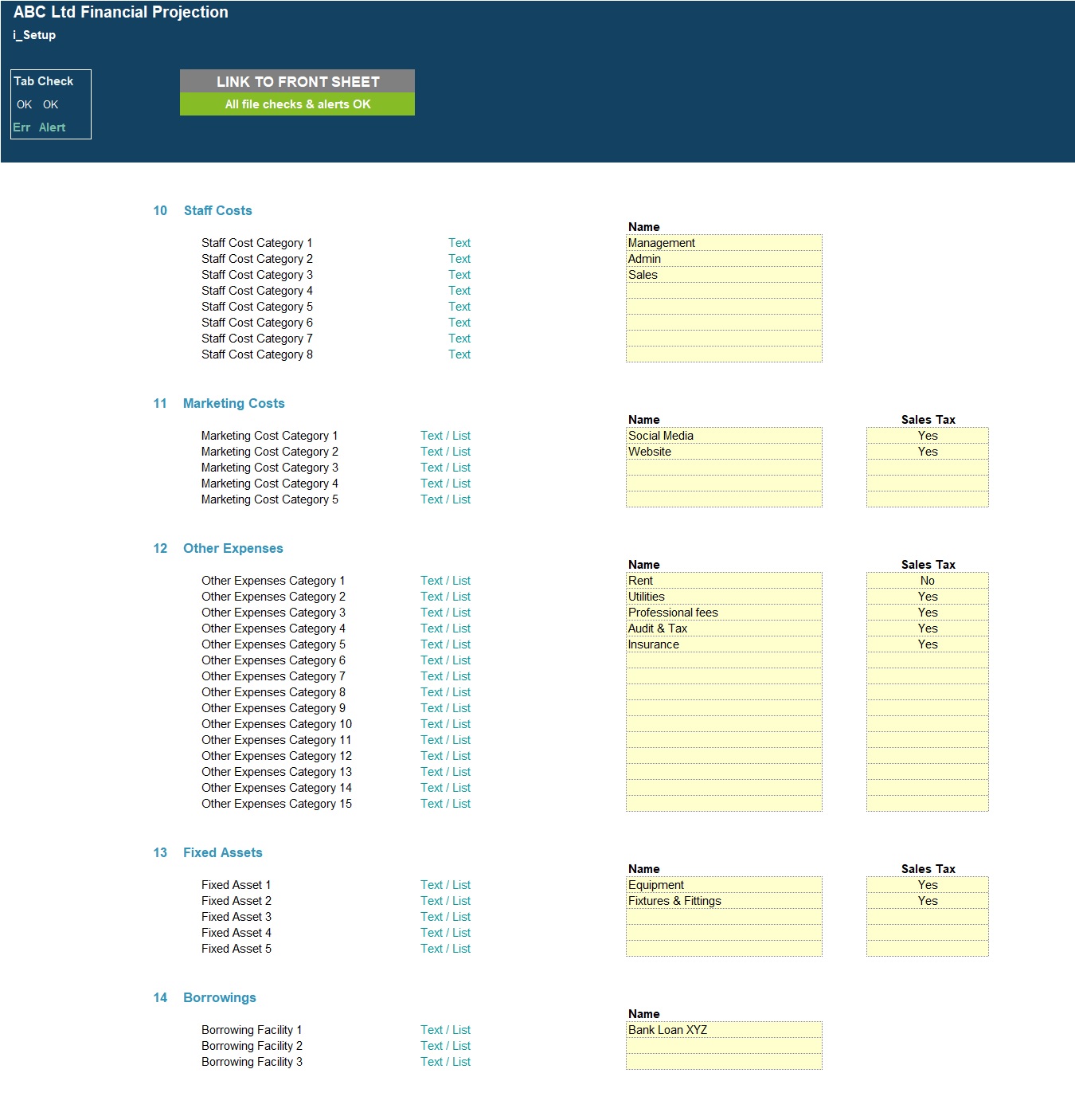The height and width of the screenshot is (1120, 1075).
Task: Click the Staff Costs section heading
Action: coord(217,210)
